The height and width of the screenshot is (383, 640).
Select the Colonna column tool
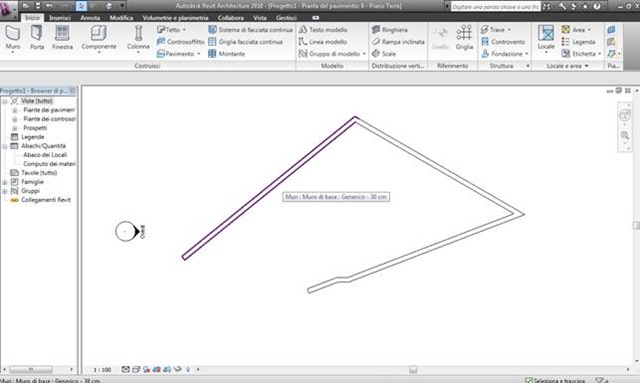click(x=138, y=39)
